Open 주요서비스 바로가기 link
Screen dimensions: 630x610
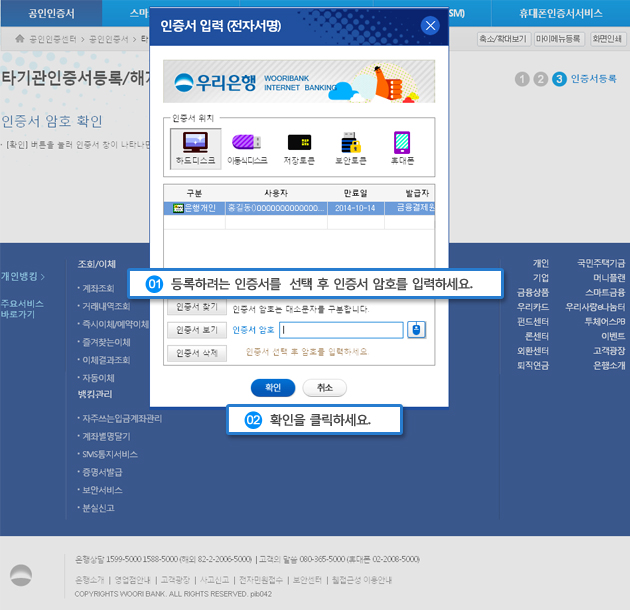pos(22,309)
